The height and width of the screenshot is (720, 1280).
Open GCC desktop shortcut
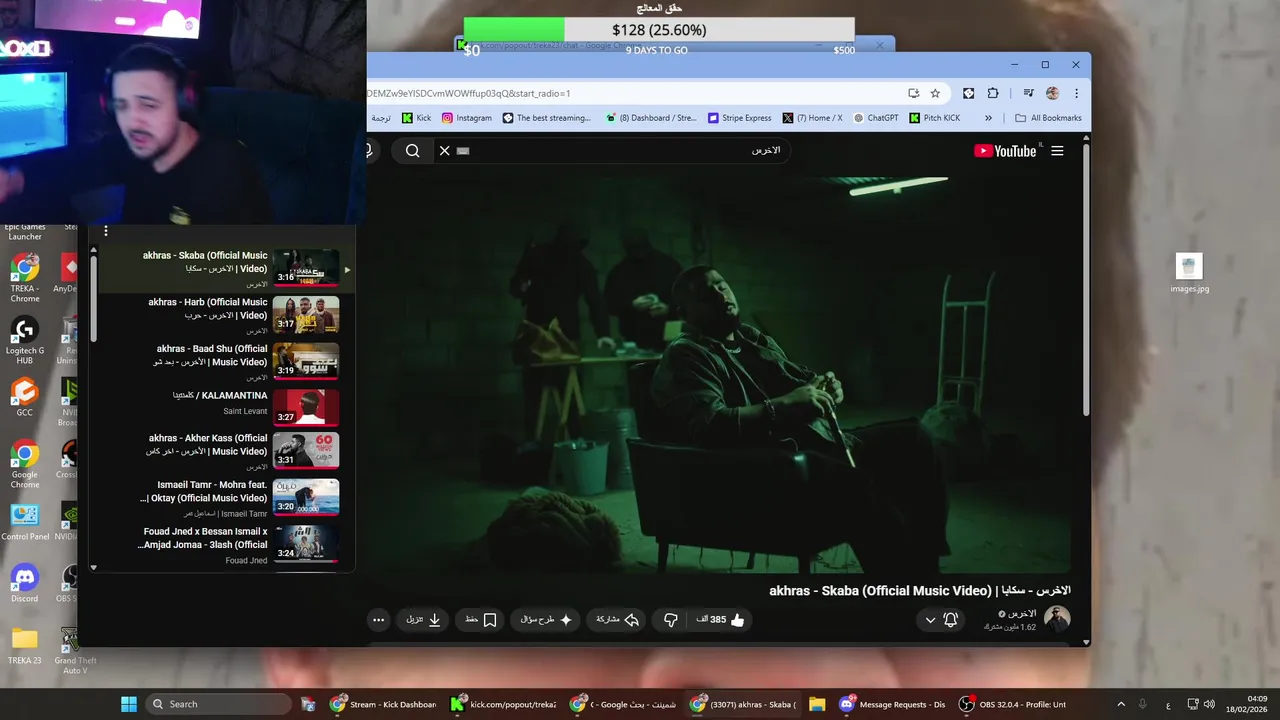(x=25, y=397)
